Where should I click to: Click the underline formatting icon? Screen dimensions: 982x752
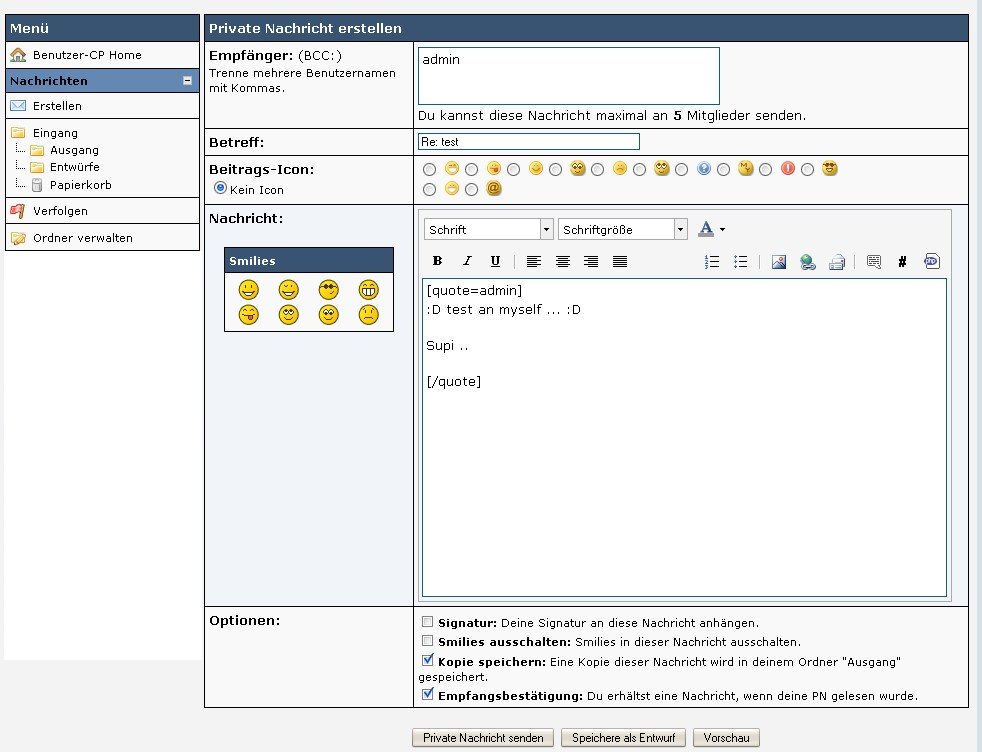point(495,261)
